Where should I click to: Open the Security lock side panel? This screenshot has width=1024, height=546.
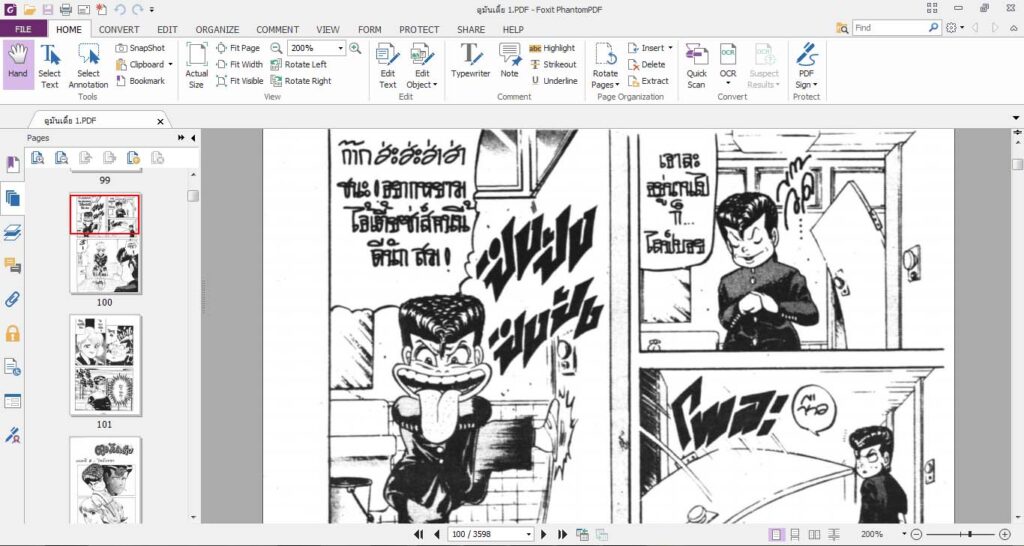pos(12,334)
